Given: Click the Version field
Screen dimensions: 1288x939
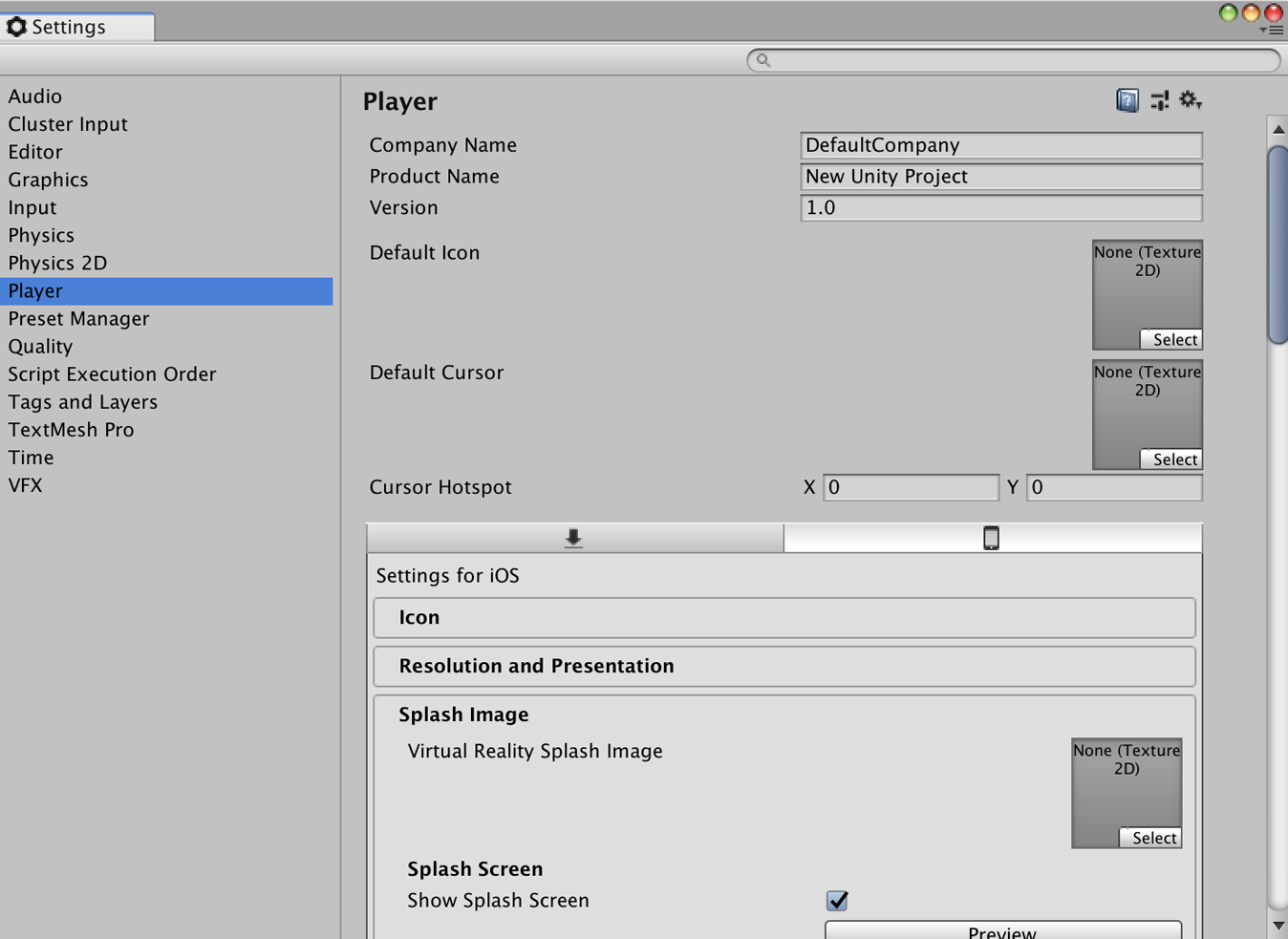Looking at the screenshot, I should (1001, 208).
